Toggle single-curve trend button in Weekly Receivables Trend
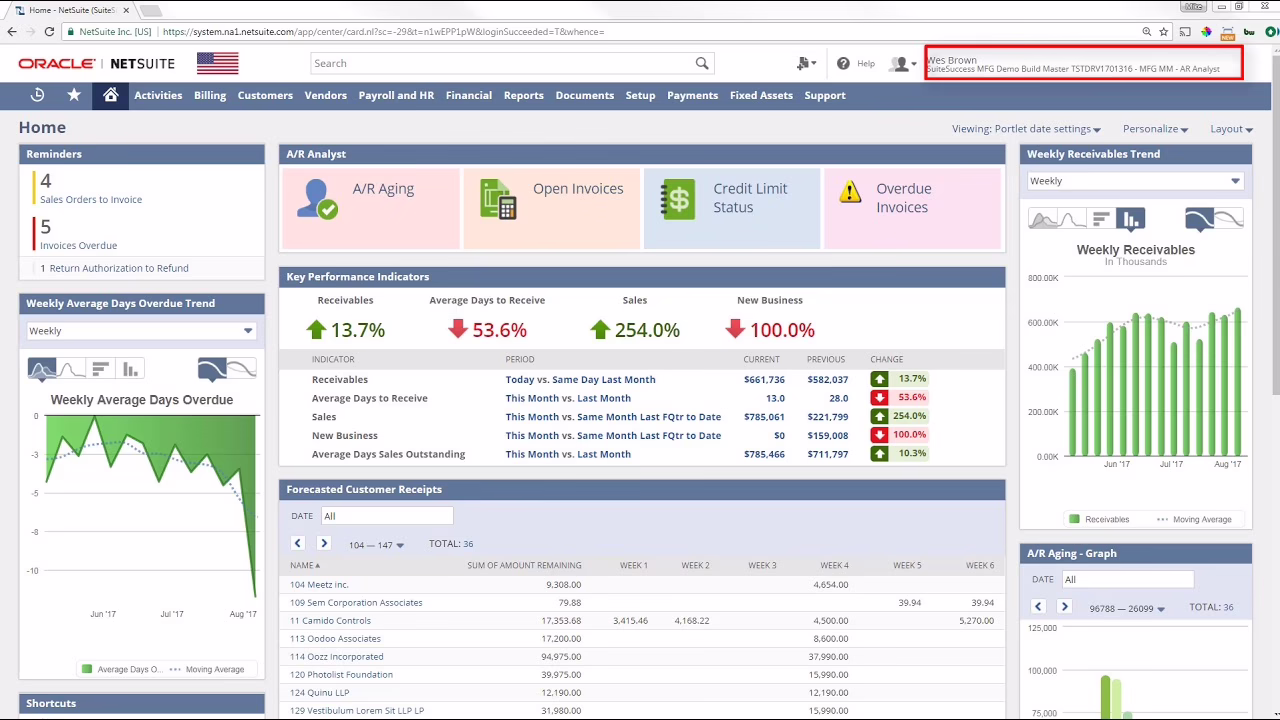Image resolution: width=1280 pixels, height=720 pixels. 1200,219
